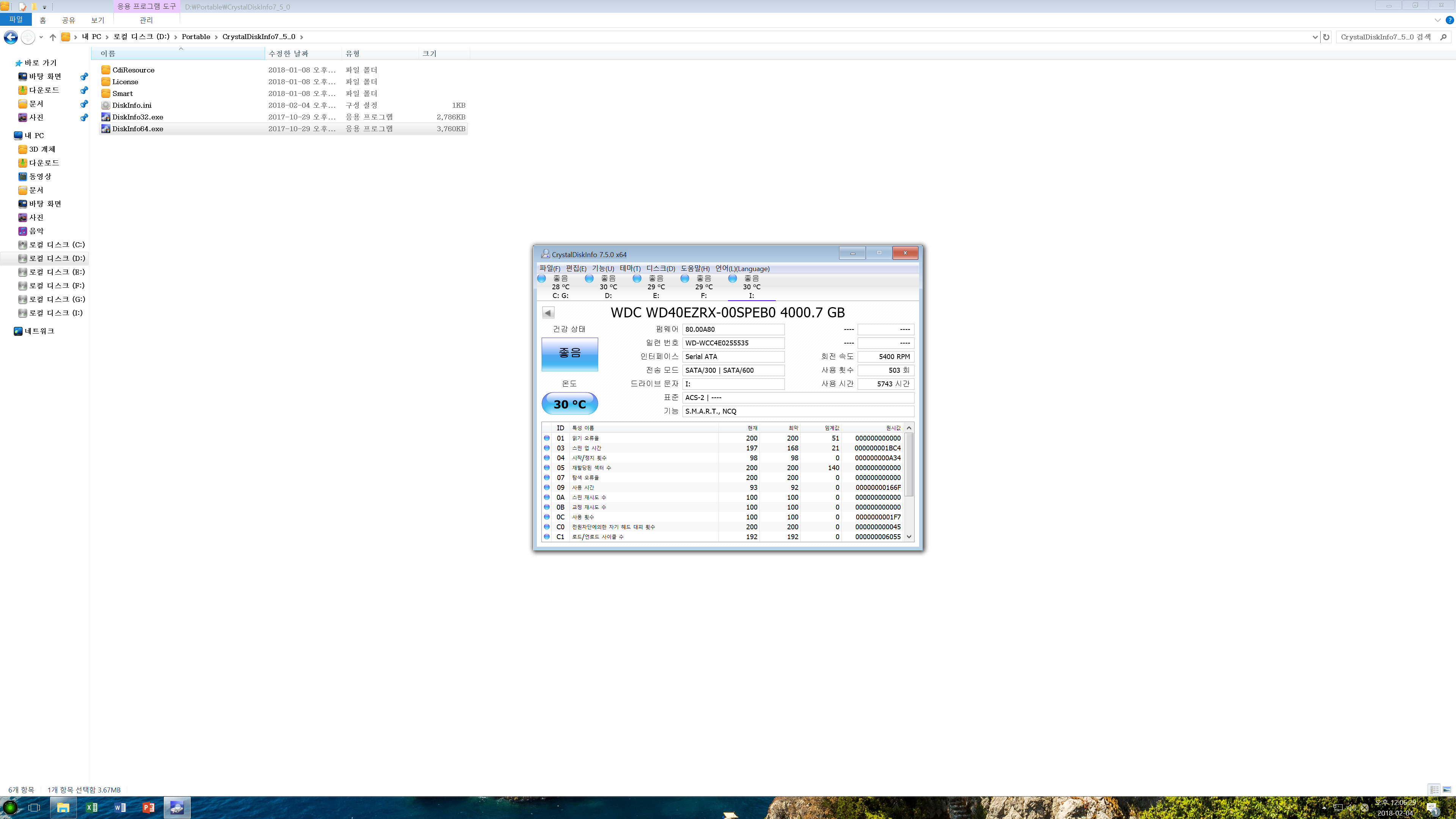Viewport: 1456px width, 819px height.
Task: Open Excel from the taskbar
Action: (x=91, y=808)
